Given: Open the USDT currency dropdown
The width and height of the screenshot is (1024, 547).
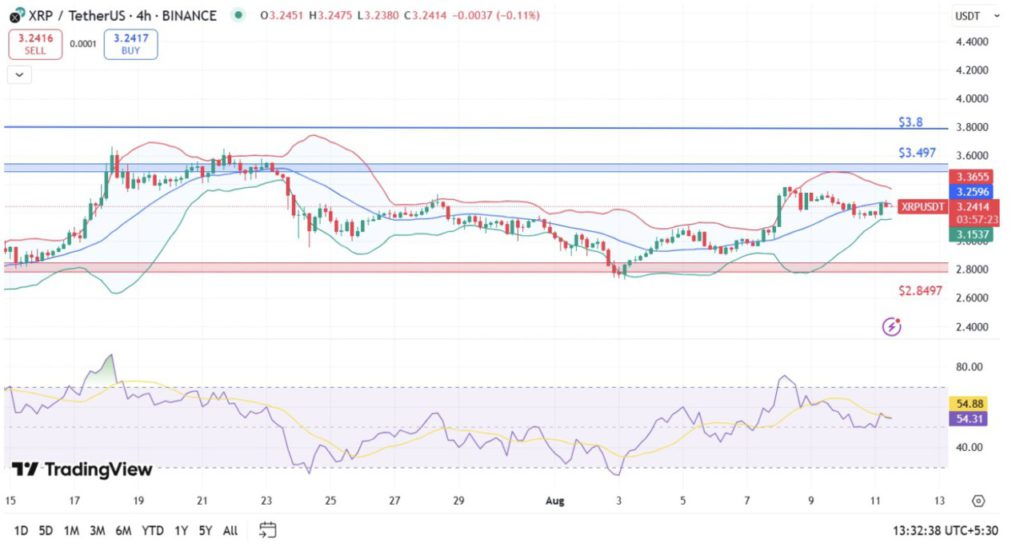Looking at the screenshot, I should coord(971,16).
